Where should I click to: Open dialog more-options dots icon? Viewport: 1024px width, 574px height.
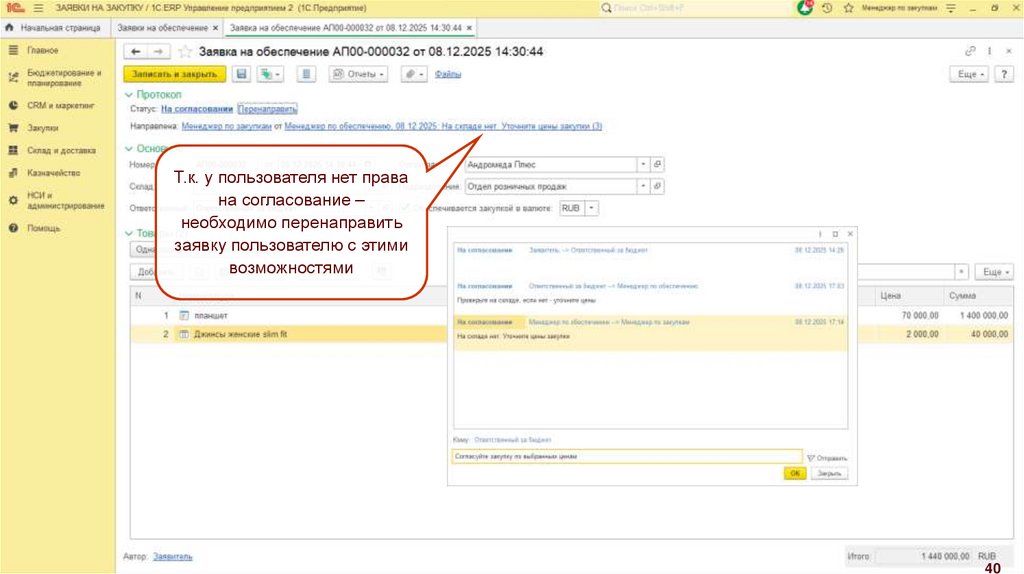click(820, 234)
